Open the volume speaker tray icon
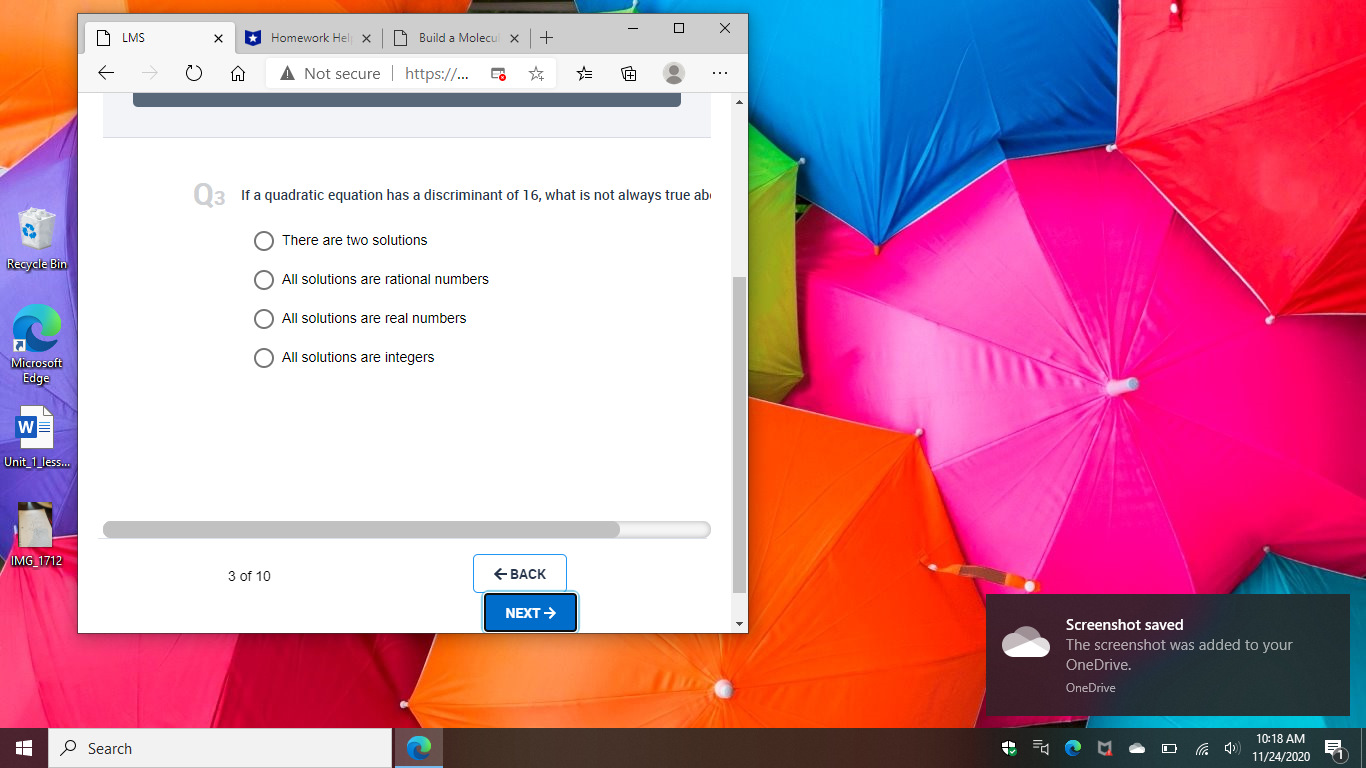 pos(1232,748)
